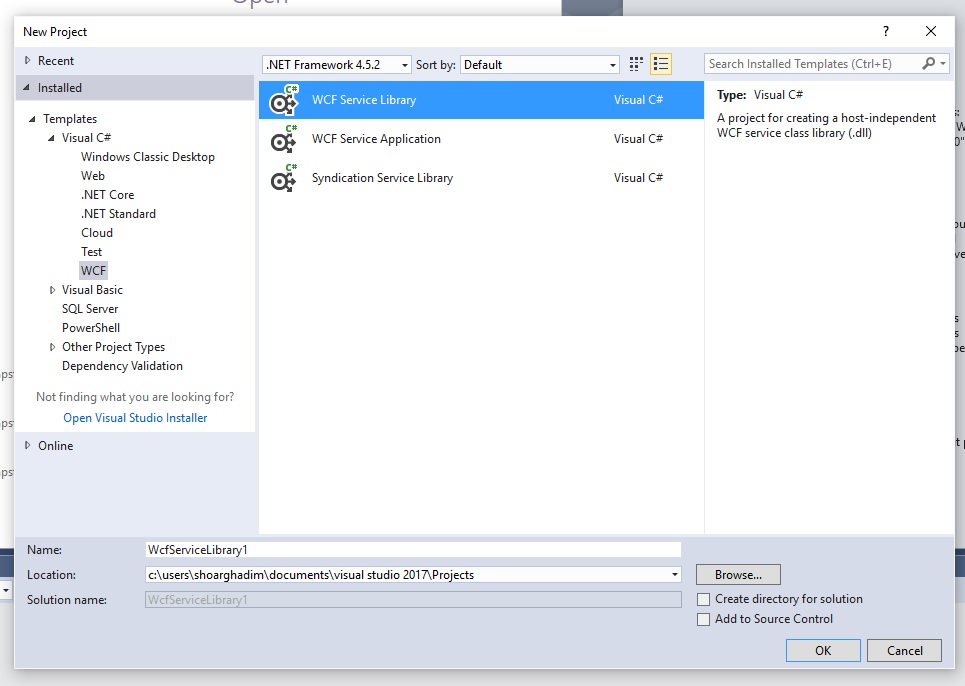The image size is (965, 686).
Task: Enable Create directory for solution
Action: tap(703, 599)
